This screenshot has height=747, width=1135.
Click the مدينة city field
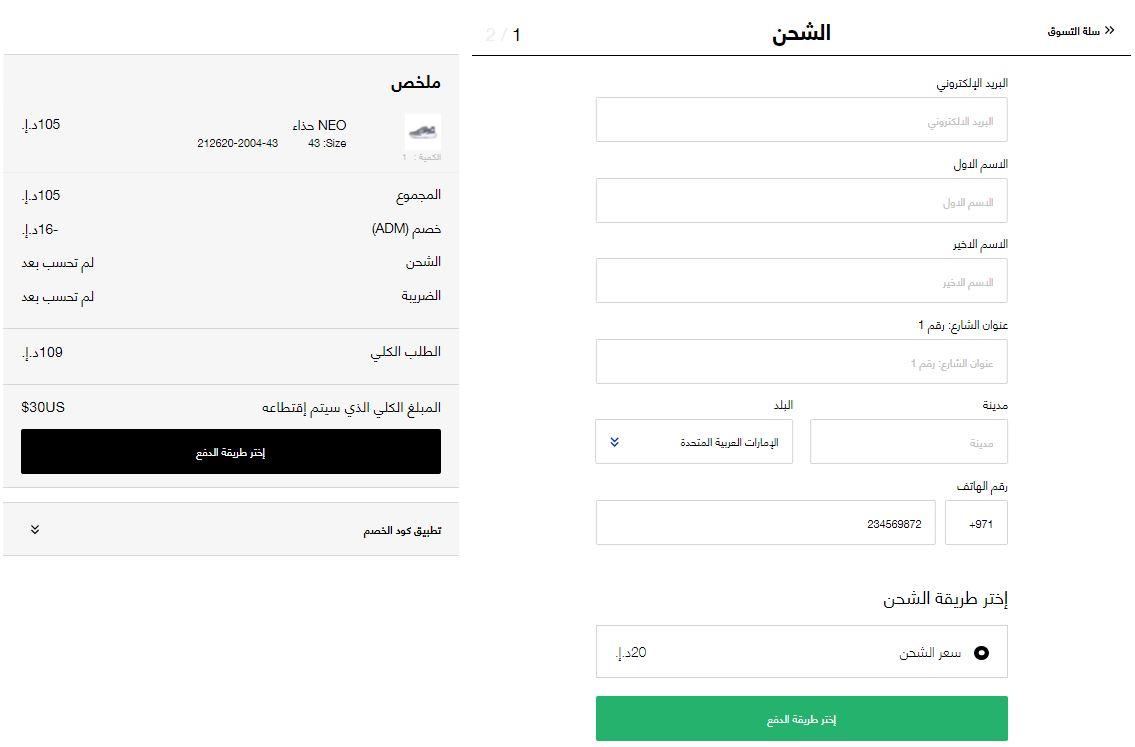(908, 441)
